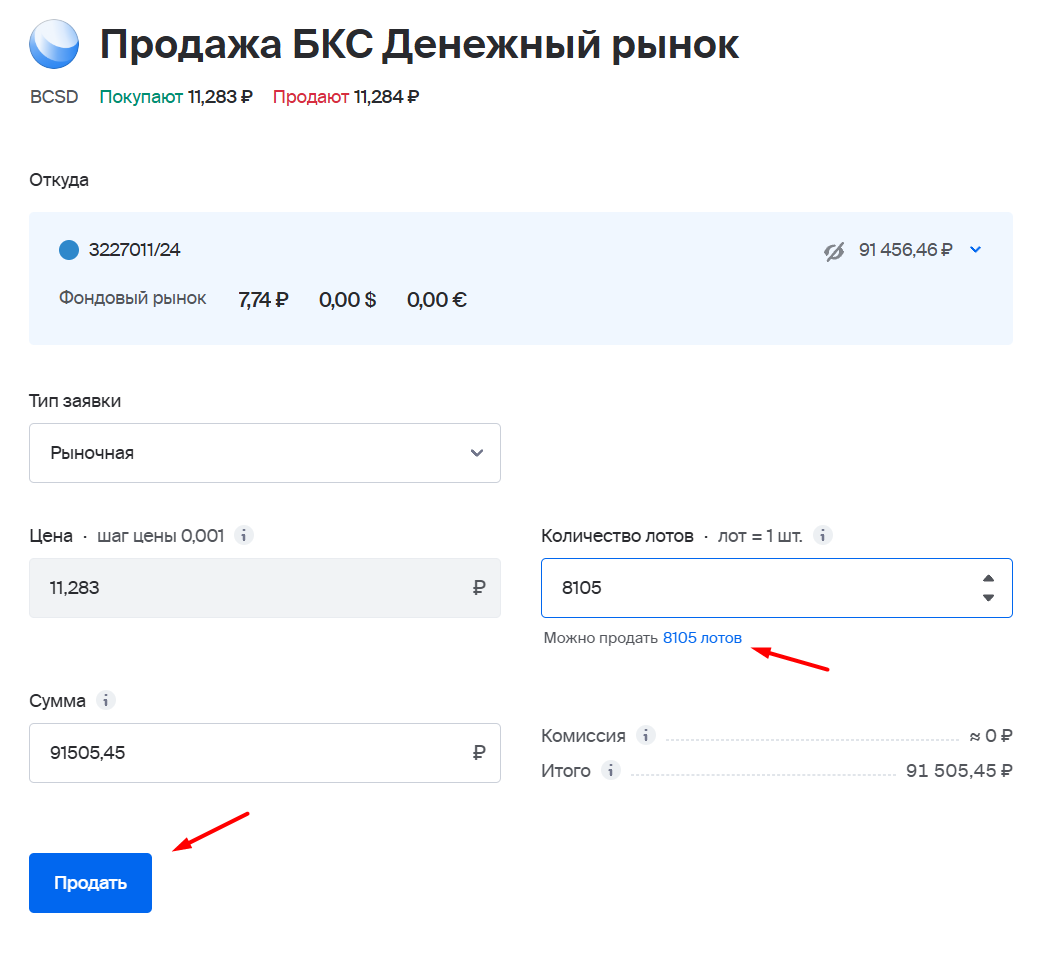Click the BCSD ticker label
The height and width of the screenshot is (955, 1046).
pyautogui.click(x=54, y=97)
